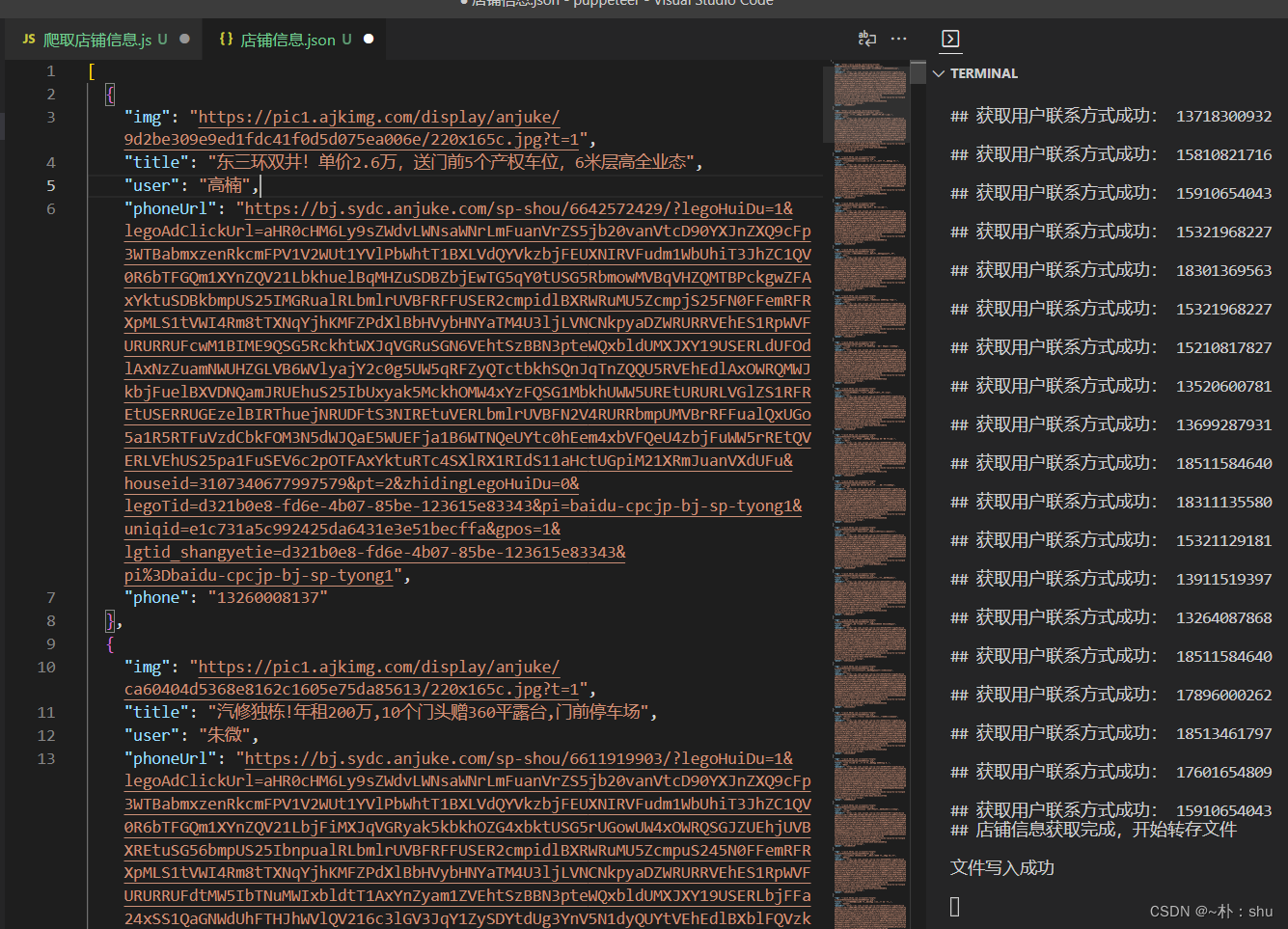The image size is (1288, 929).
Task: Select terminal phone number 18311135580
Action: coord(1223,502)
